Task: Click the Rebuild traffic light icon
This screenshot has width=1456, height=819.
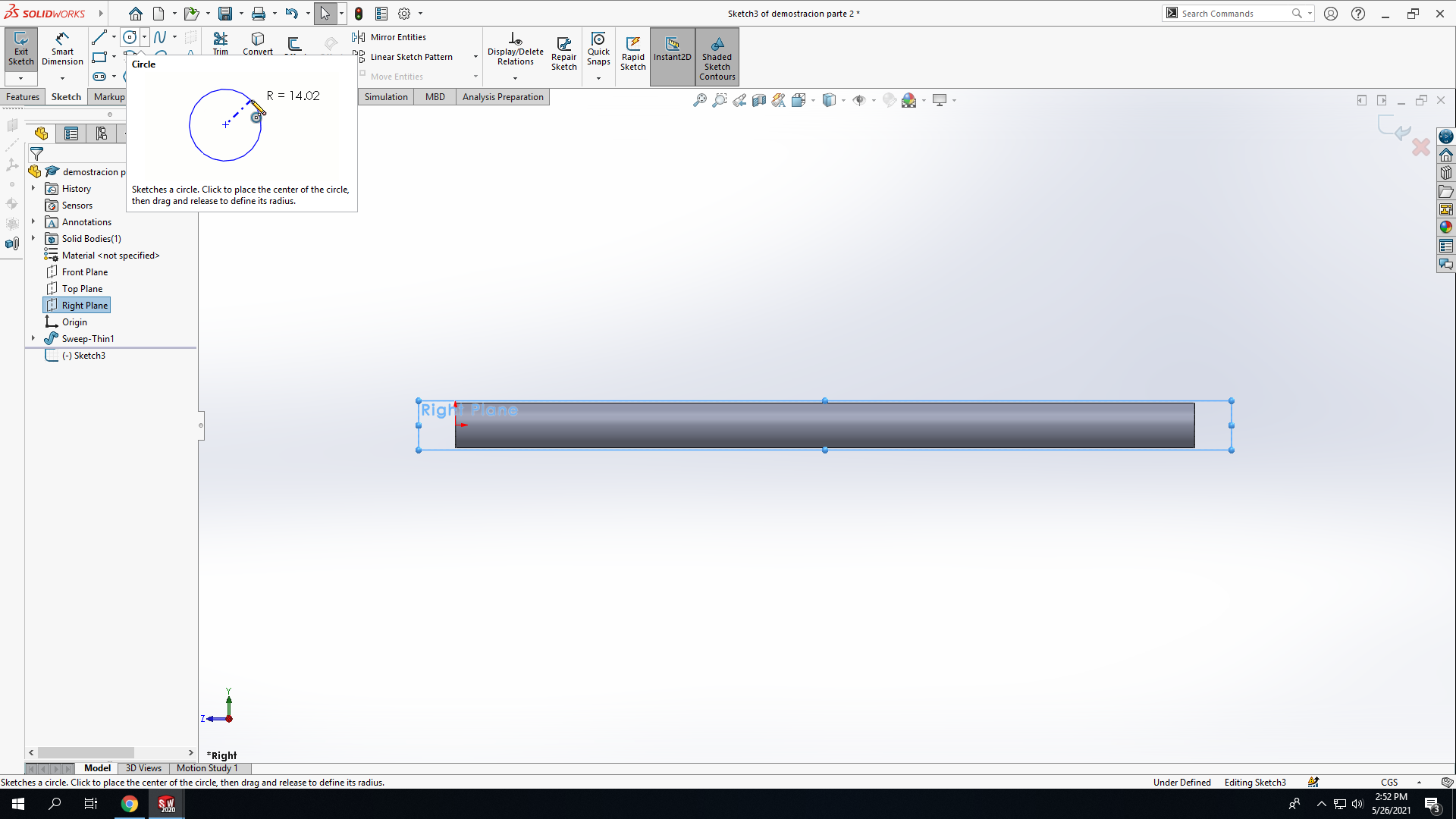Action: tap(359, 14)
